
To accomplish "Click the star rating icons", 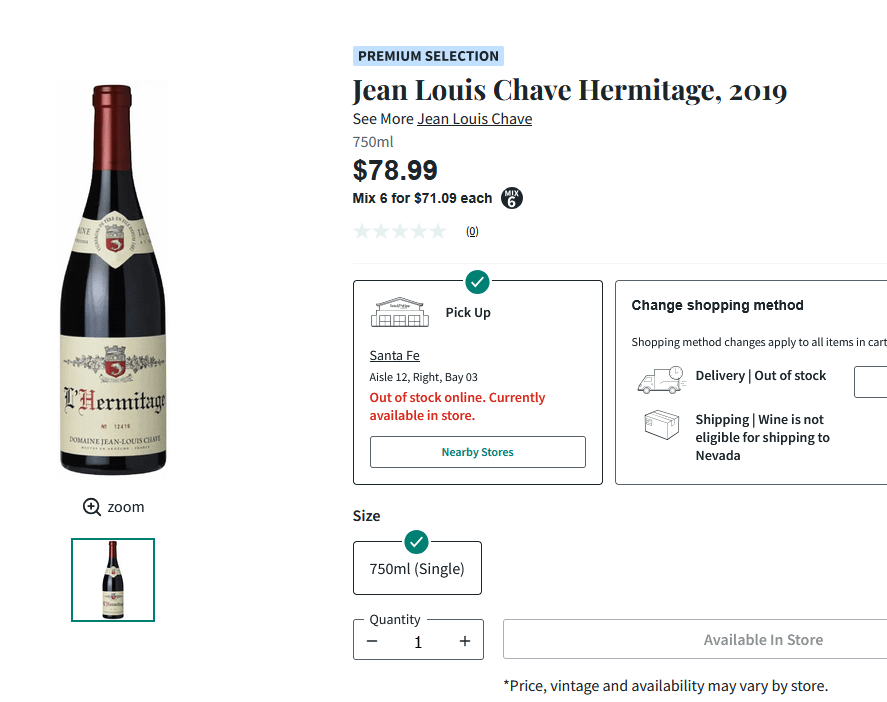I will point(400,231).
